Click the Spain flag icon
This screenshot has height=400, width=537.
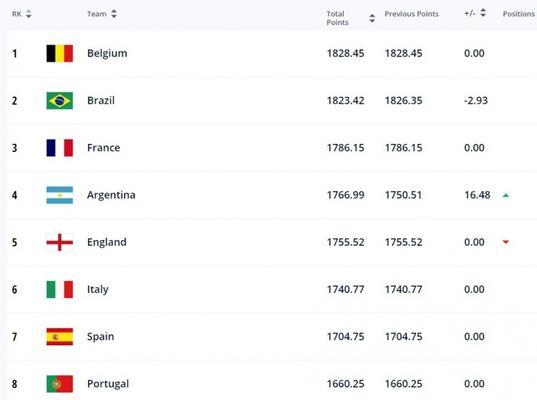(x=60, y=337)
